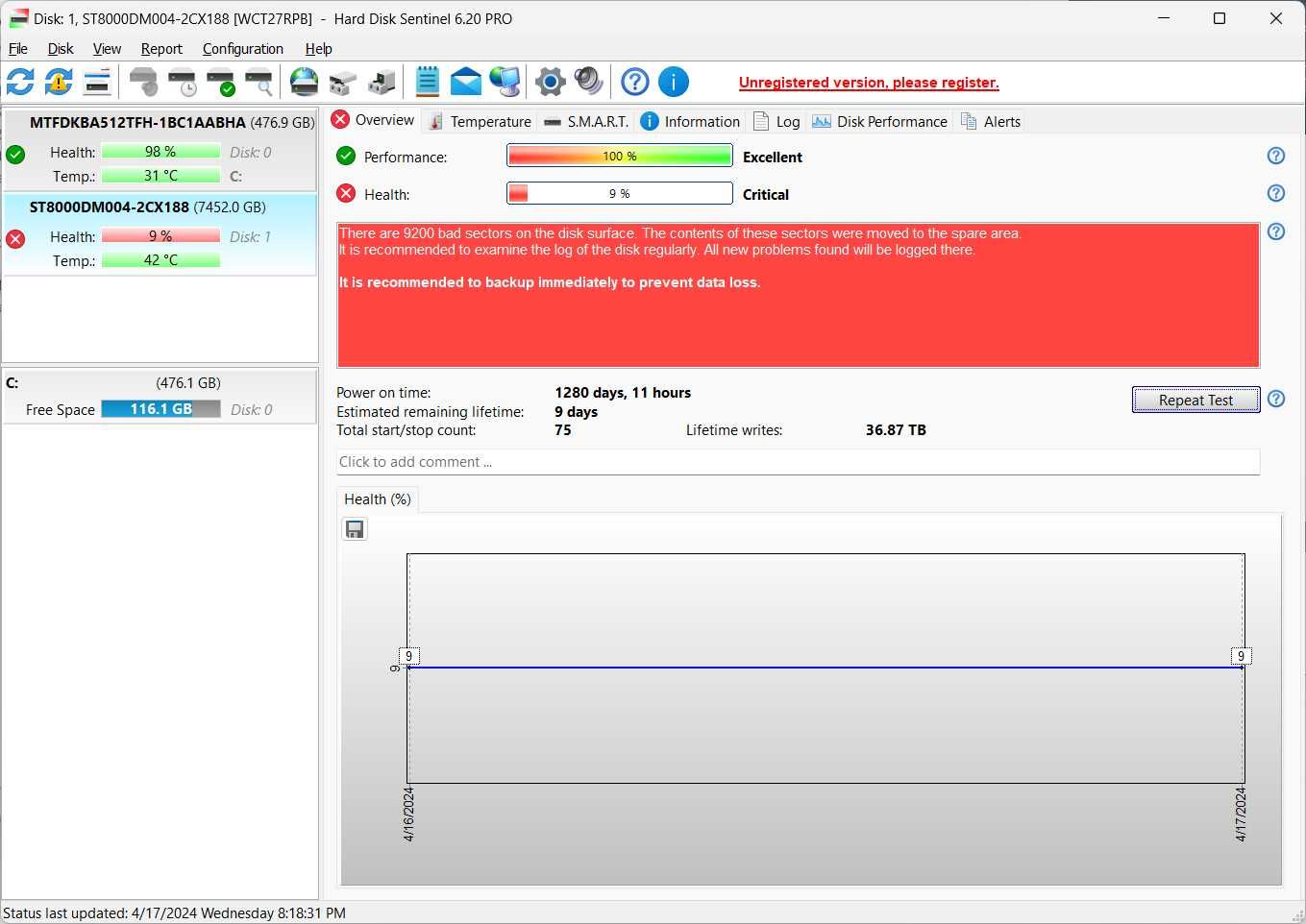Switch to the Log tab
Image resolution: width=1306 pixels, height=924 pixels.
(776, 122)
